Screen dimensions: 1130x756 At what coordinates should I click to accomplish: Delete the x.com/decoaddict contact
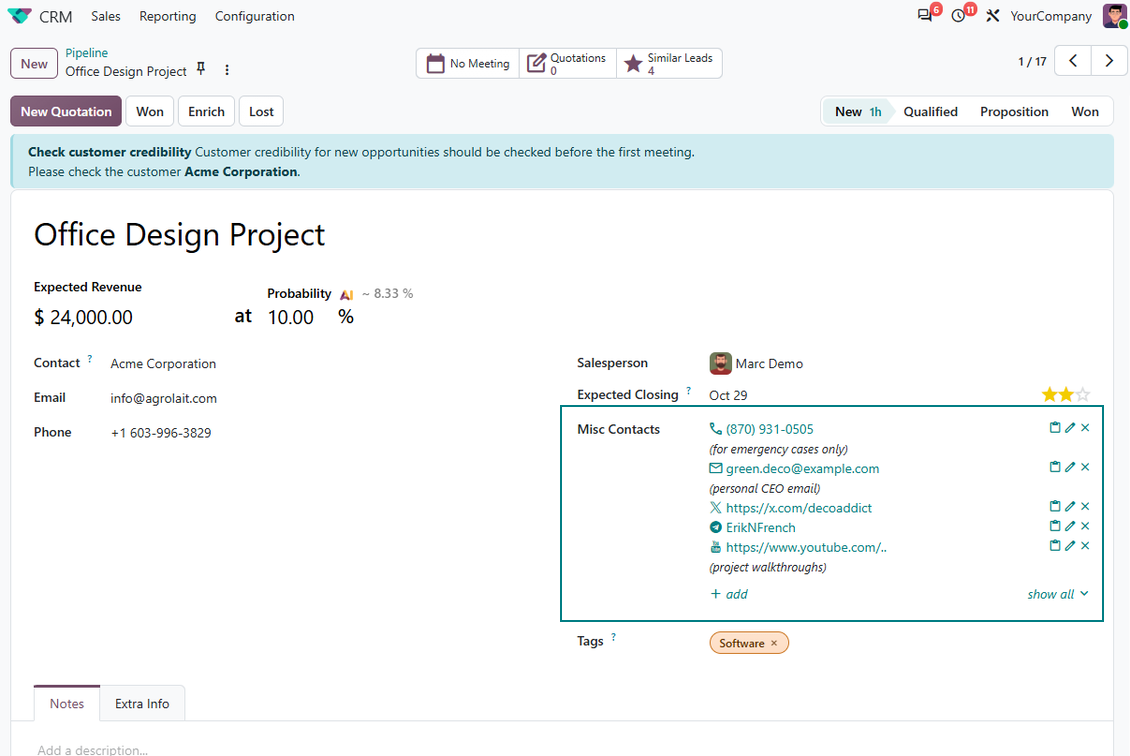pos(1085,506)
